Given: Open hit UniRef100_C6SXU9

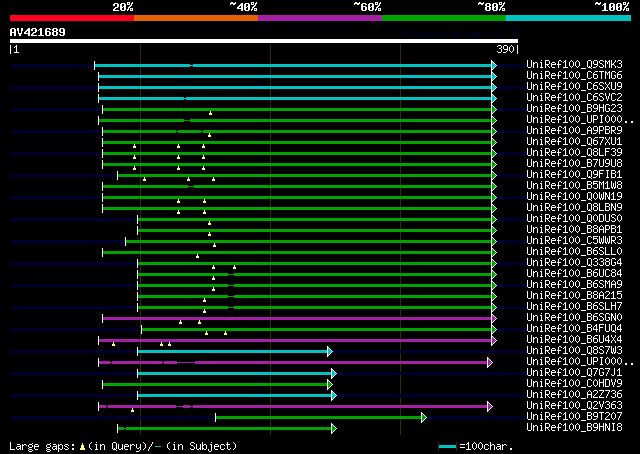Looking at the screenshot, I should [574, 86].
